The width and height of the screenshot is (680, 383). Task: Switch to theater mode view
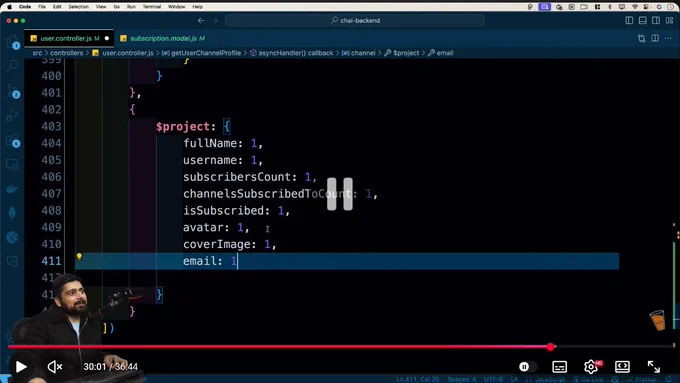[622, 367]
